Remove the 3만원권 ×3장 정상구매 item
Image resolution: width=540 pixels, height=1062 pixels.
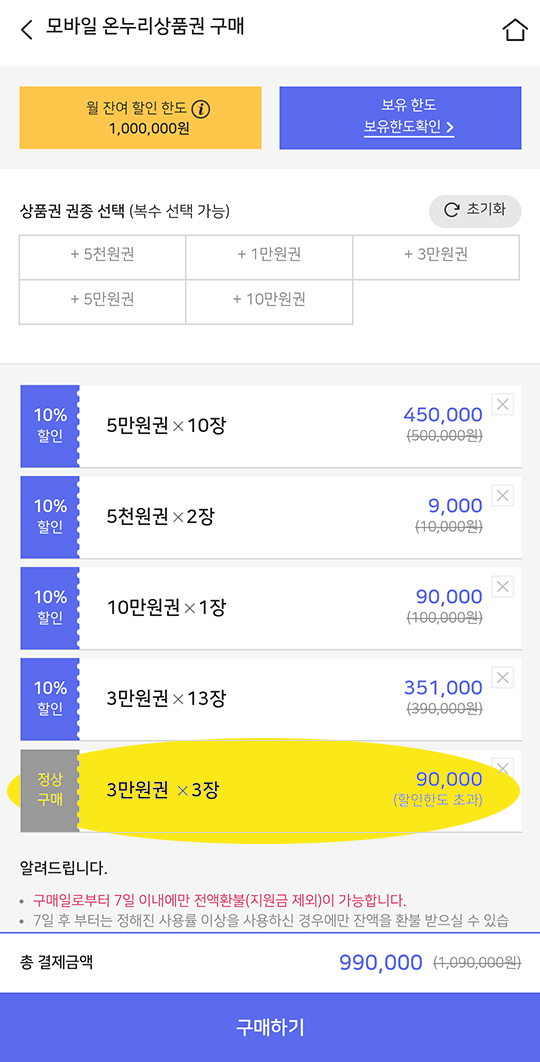[503, 768]
